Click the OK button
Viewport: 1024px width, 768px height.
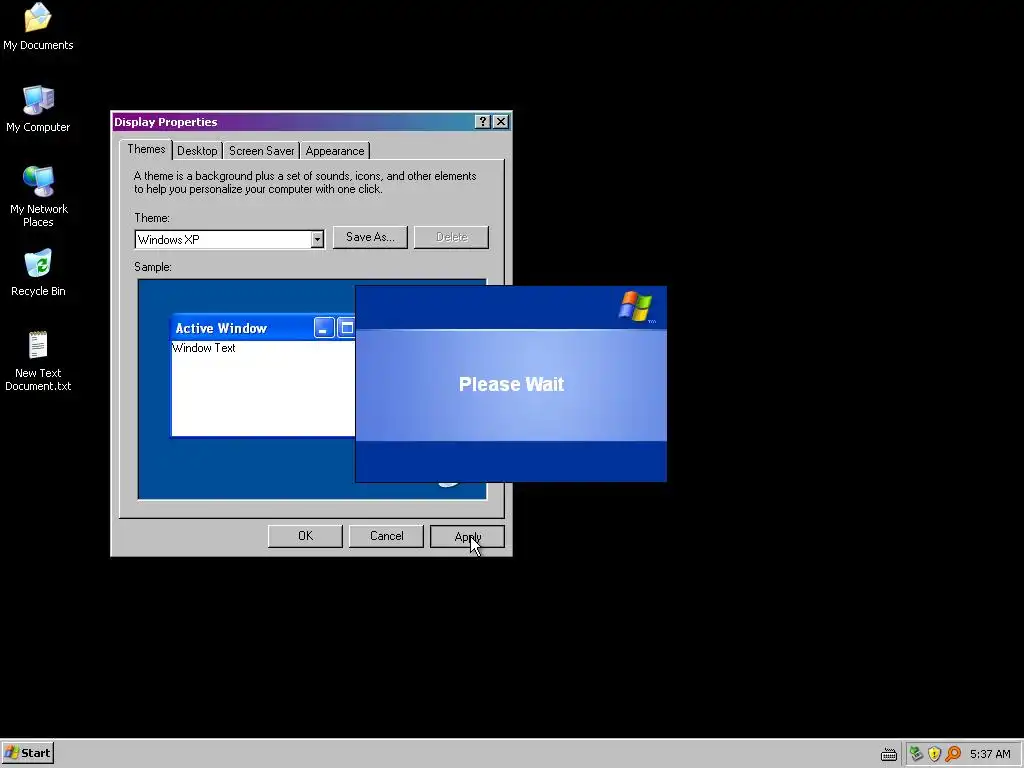coord(305,536)
